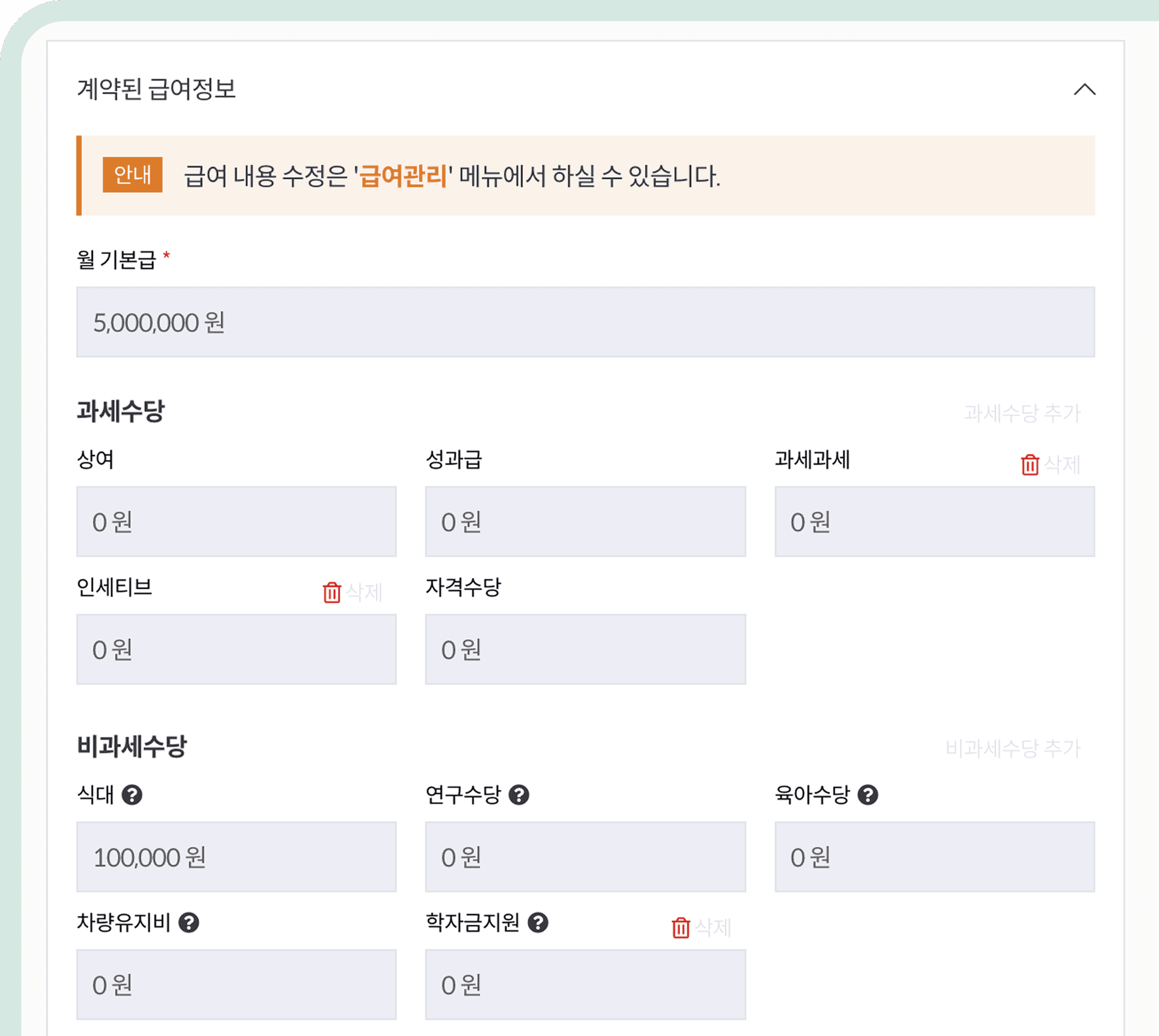Screen dimensions: 1159x1036
Task: Click the 육아수당 label
Action: coord(813,795)
